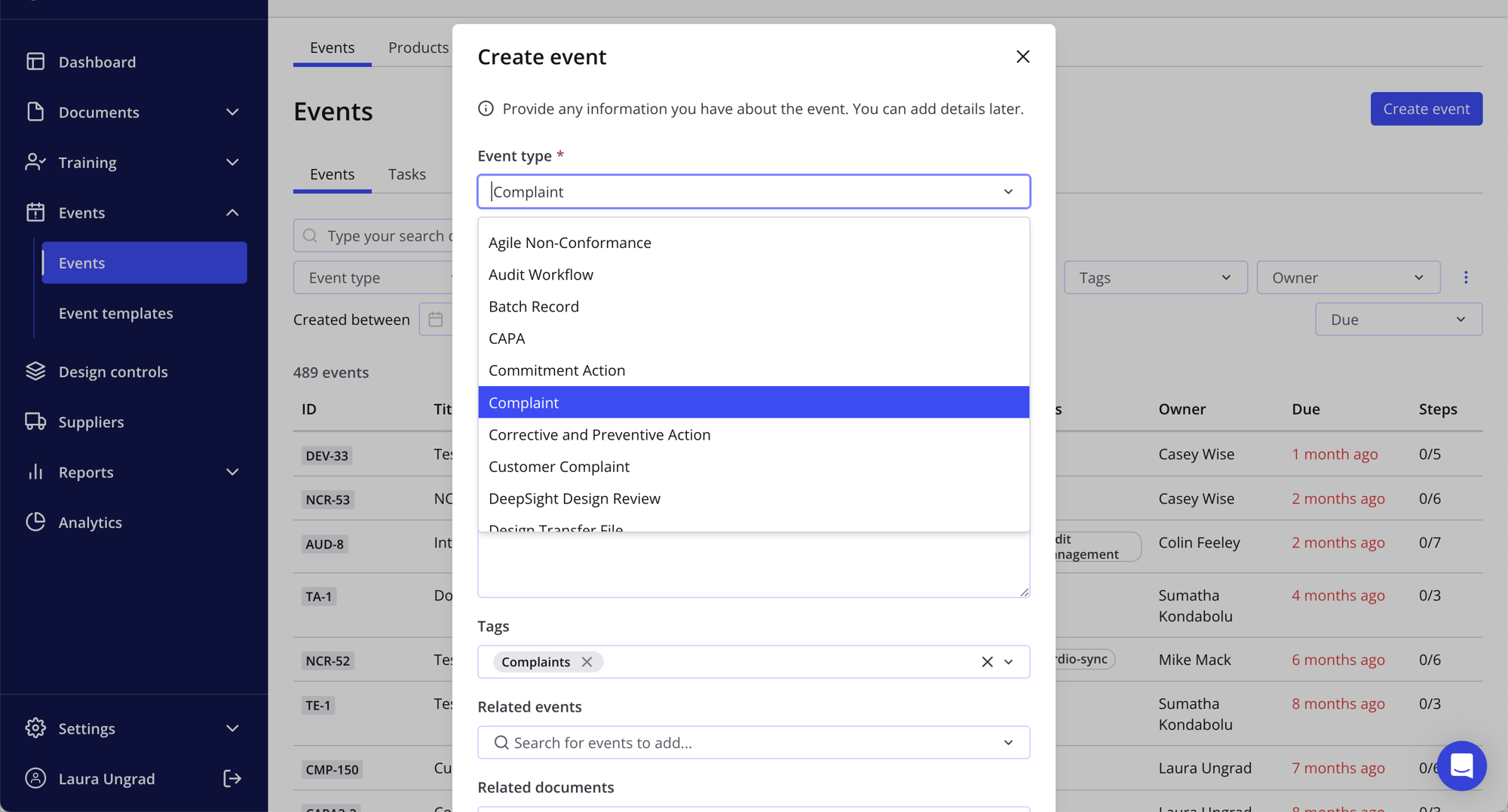1508x812 pixels.
Task: Open the chat support bubble
Action: point(1462,766)
